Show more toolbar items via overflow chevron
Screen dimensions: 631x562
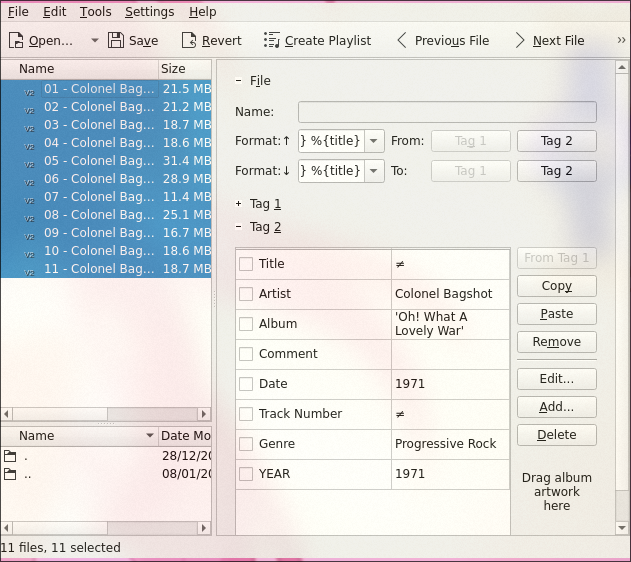tap(621, 41)
